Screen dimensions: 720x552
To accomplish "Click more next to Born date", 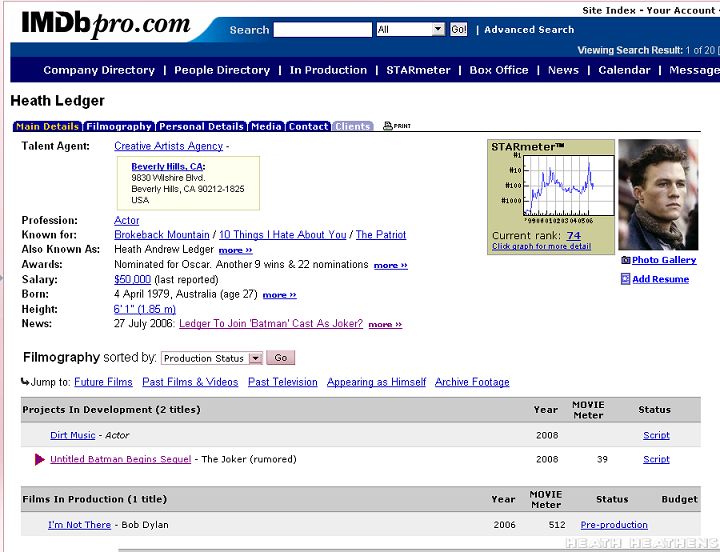I will pyautogui.click(x=280, y=295).
